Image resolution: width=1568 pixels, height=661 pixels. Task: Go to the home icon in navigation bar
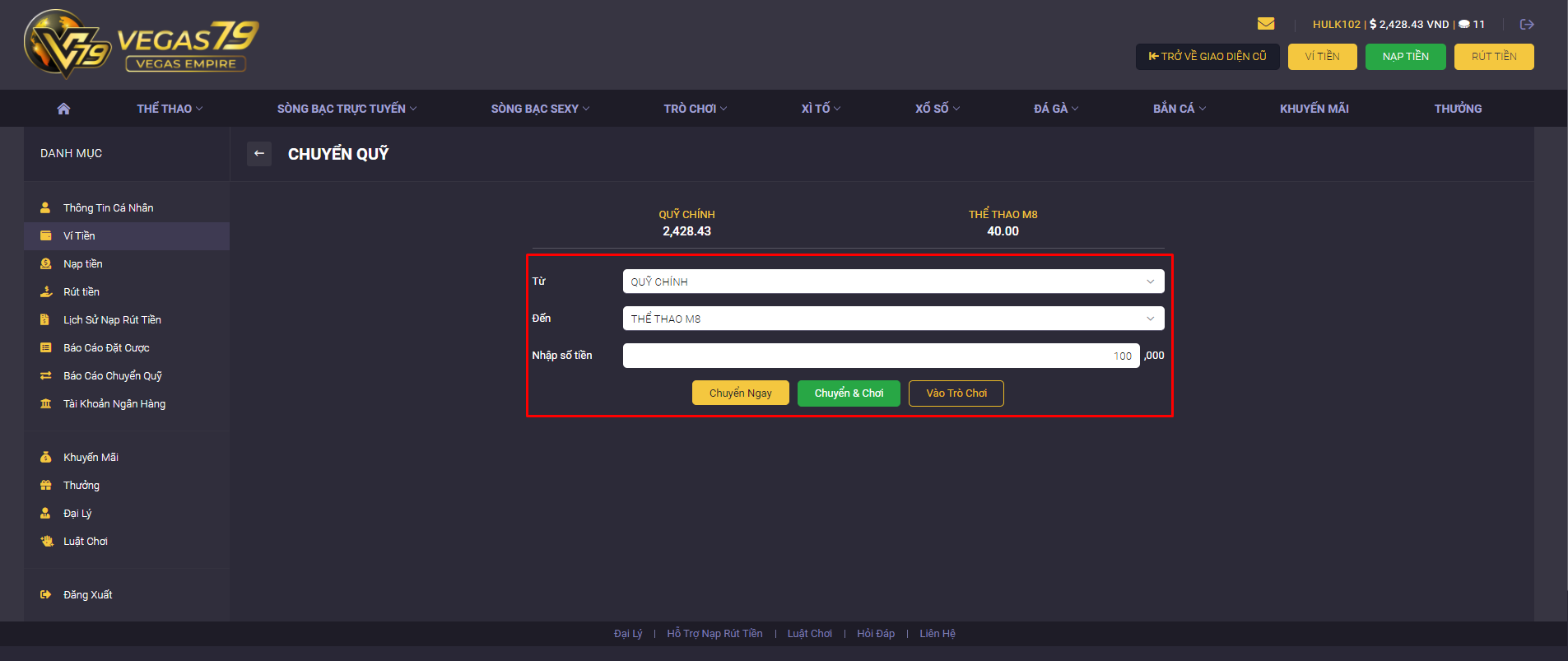tap(63, 109)
